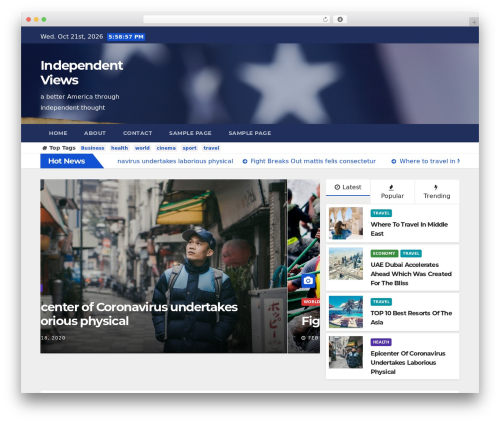Click the UAE Dubai article thumbnail
Image resolution: width=500 pixels, height=423 pixels.
(x=346, y=264)
